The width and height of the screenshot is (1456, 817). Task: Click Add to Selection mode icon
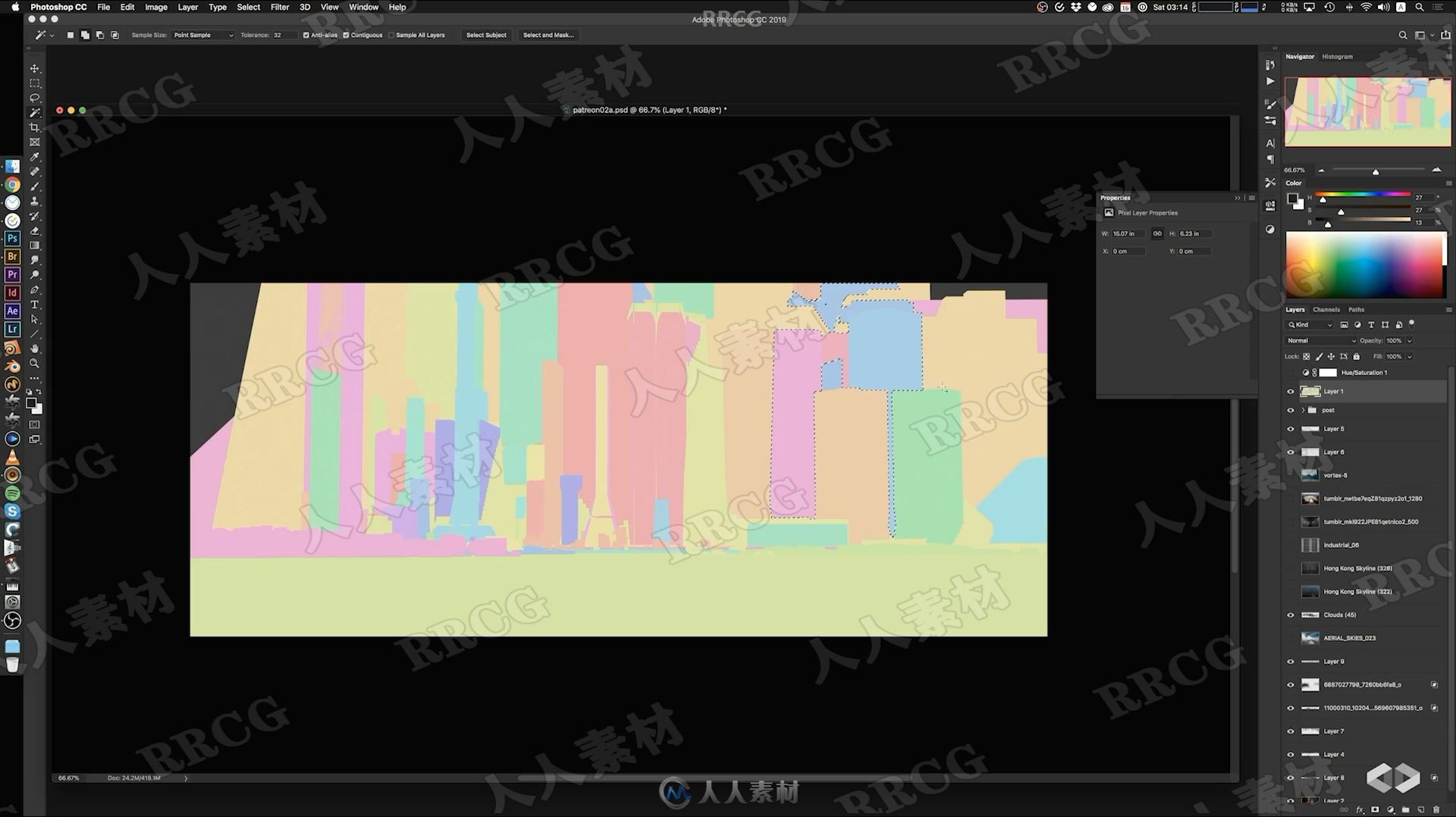click(x=85, y=35)
